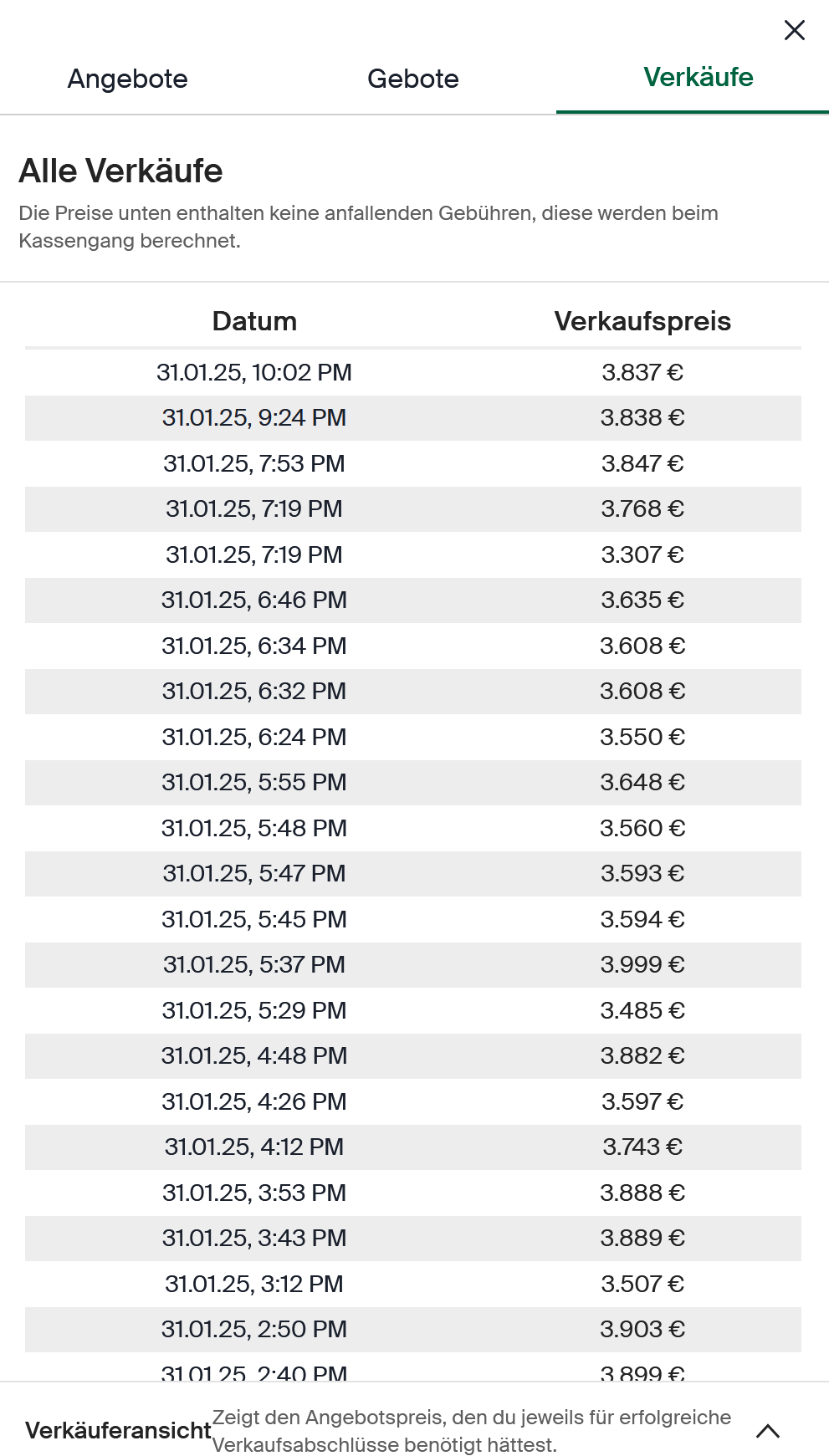Click the 3.903 € sale price

642,1330
